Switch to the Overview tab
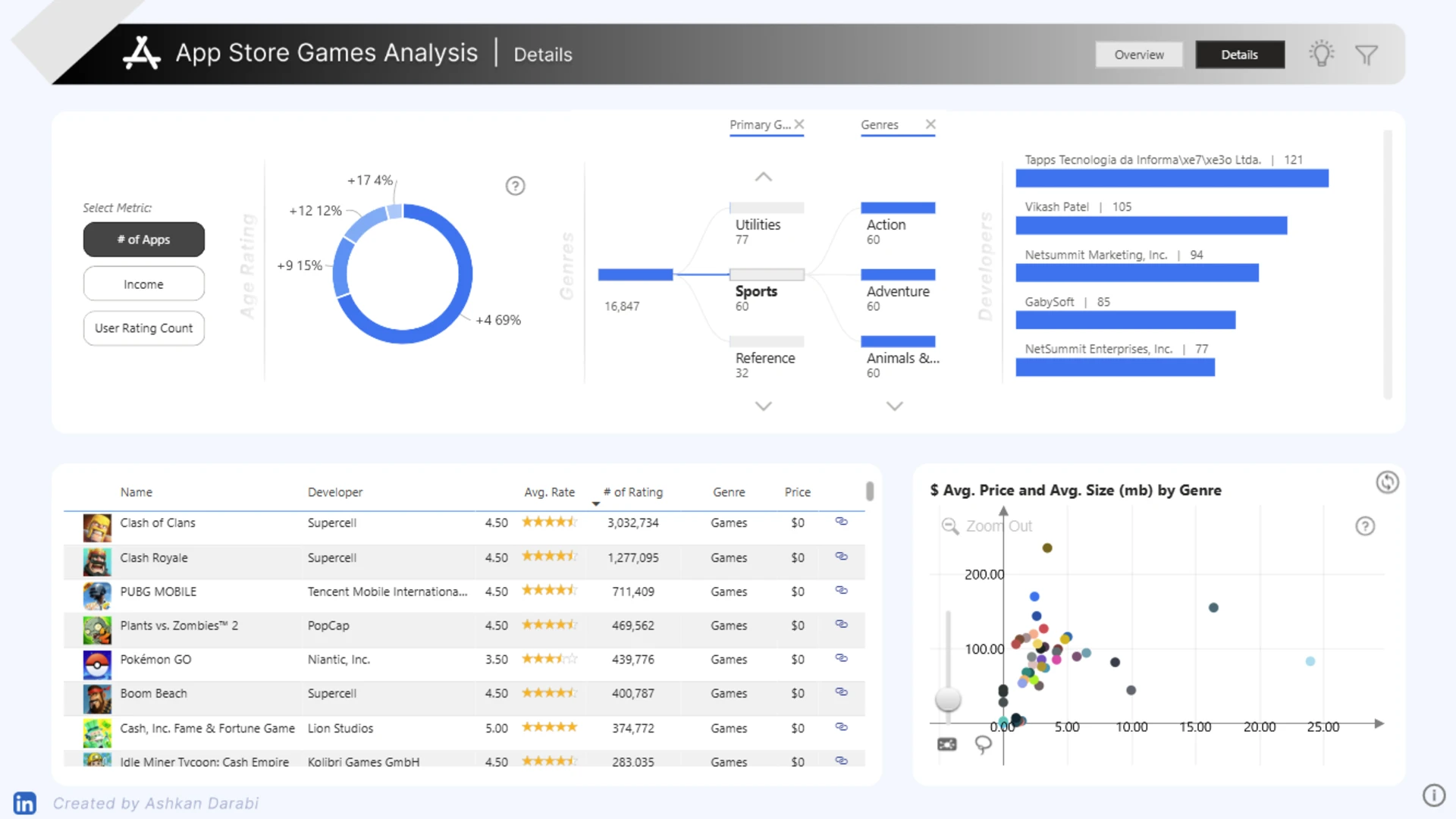The image size is (1456, 819). coord(1139,55)
